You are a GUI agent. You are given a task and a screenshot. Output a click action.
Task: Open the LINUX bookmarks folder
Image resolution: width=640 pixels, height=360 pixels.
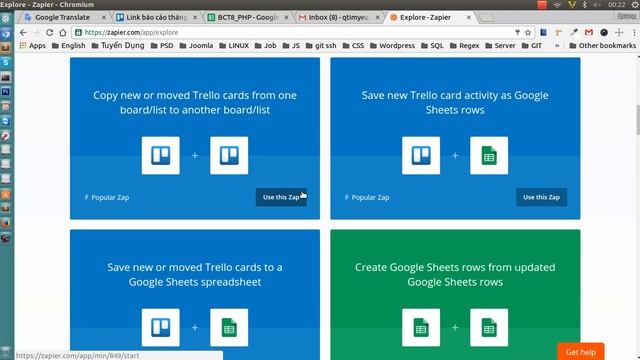click(x=234, y=46)
